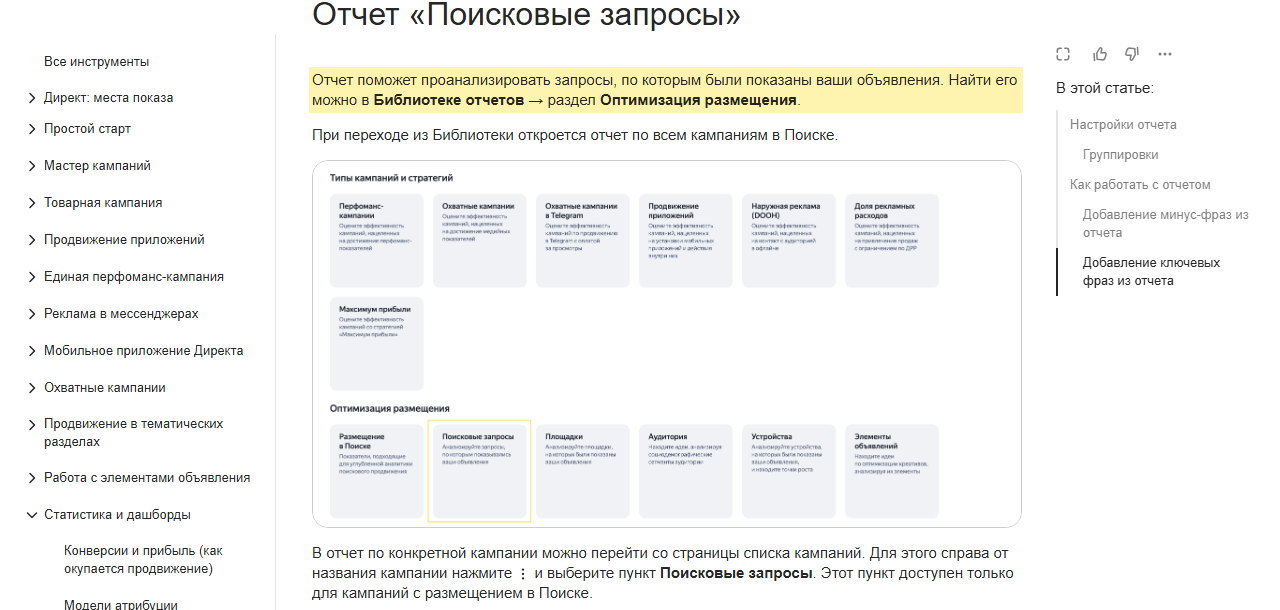1280x610 pixels.
Task: Click the bold text Библиотеке отчетов
Action: [449, 100]
